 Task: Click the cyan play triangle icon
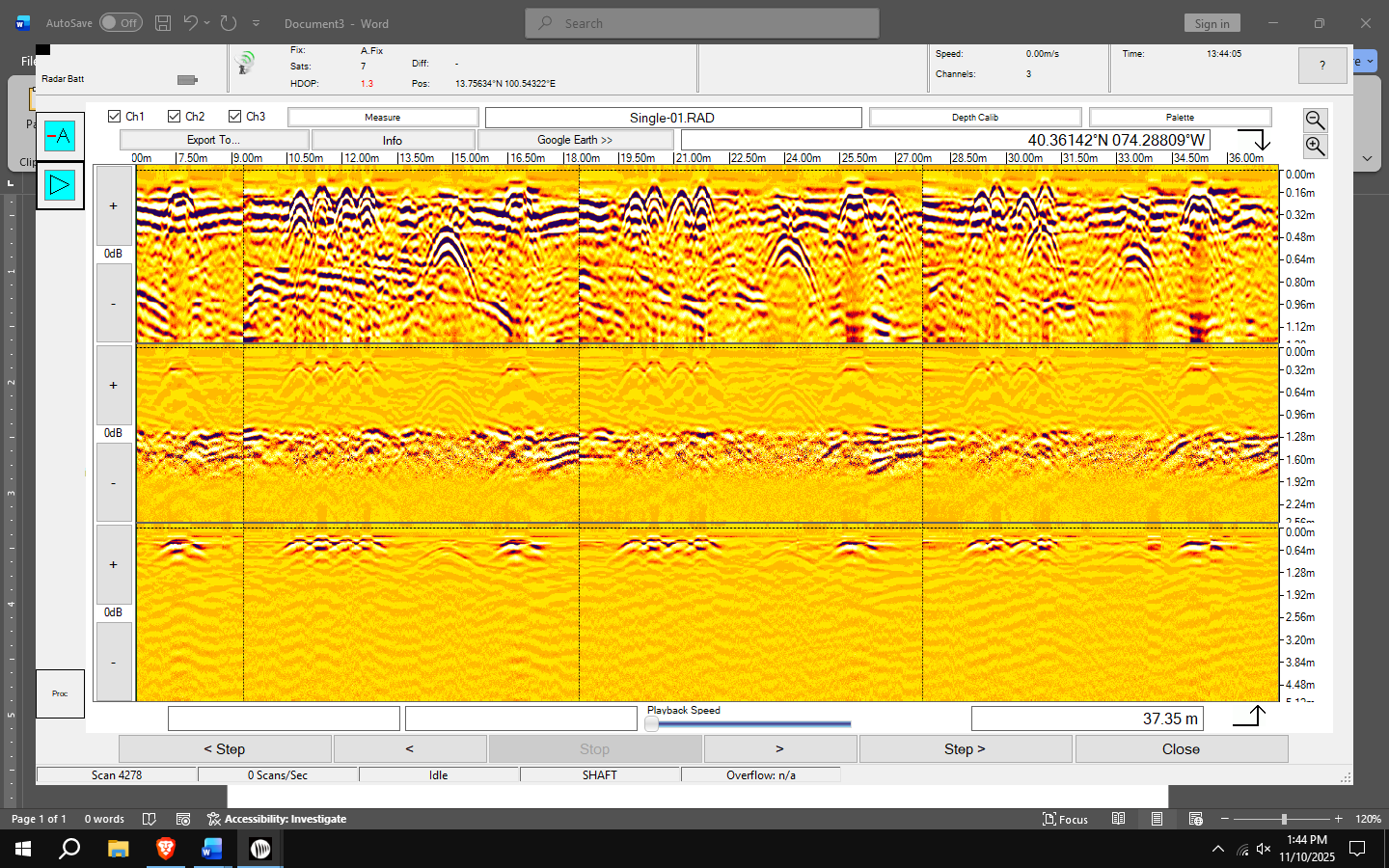point(60,185)
